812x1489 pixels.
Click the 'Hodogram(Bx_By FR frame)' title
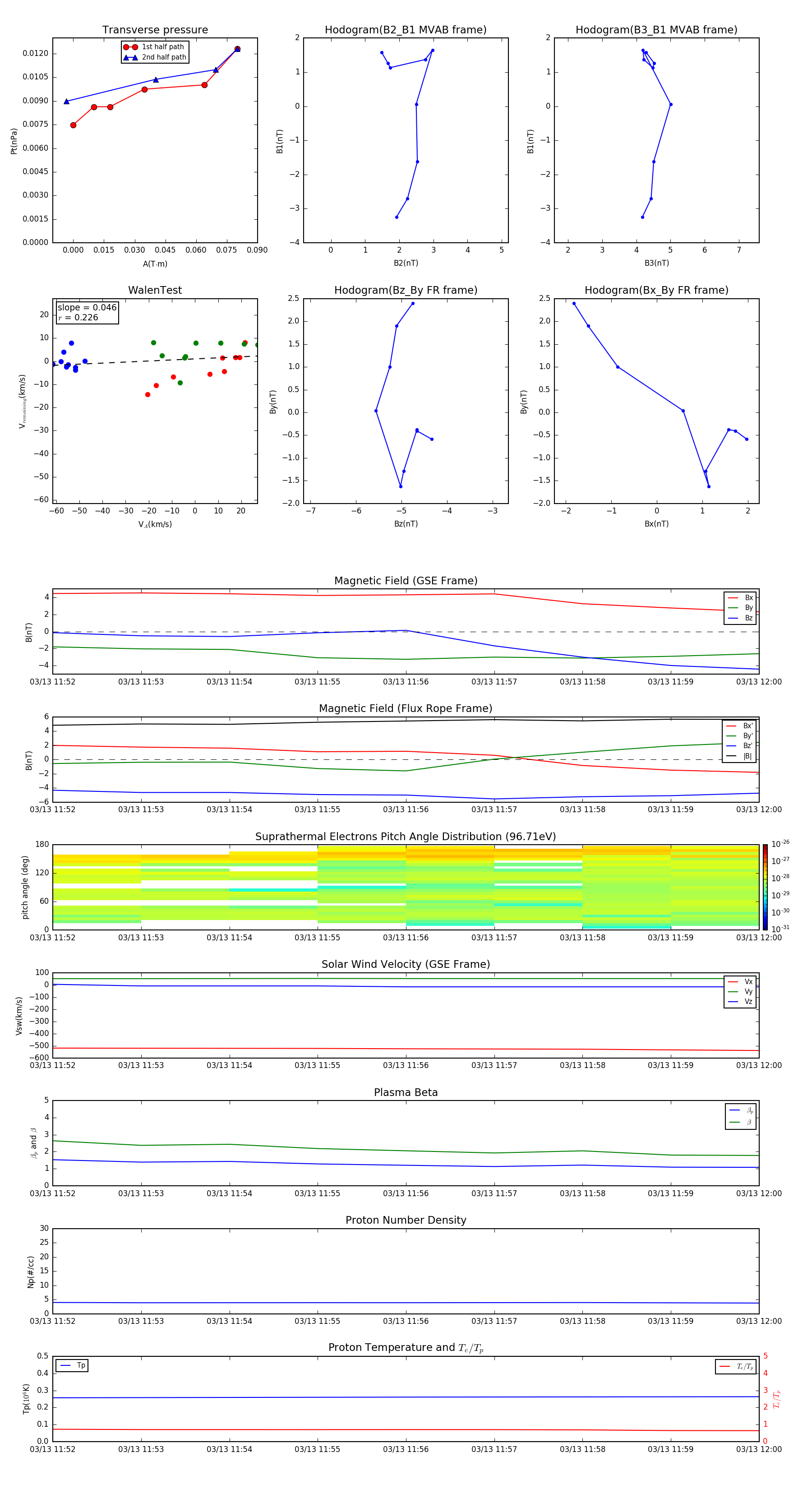pyautogui.click(x=656, y=290)
